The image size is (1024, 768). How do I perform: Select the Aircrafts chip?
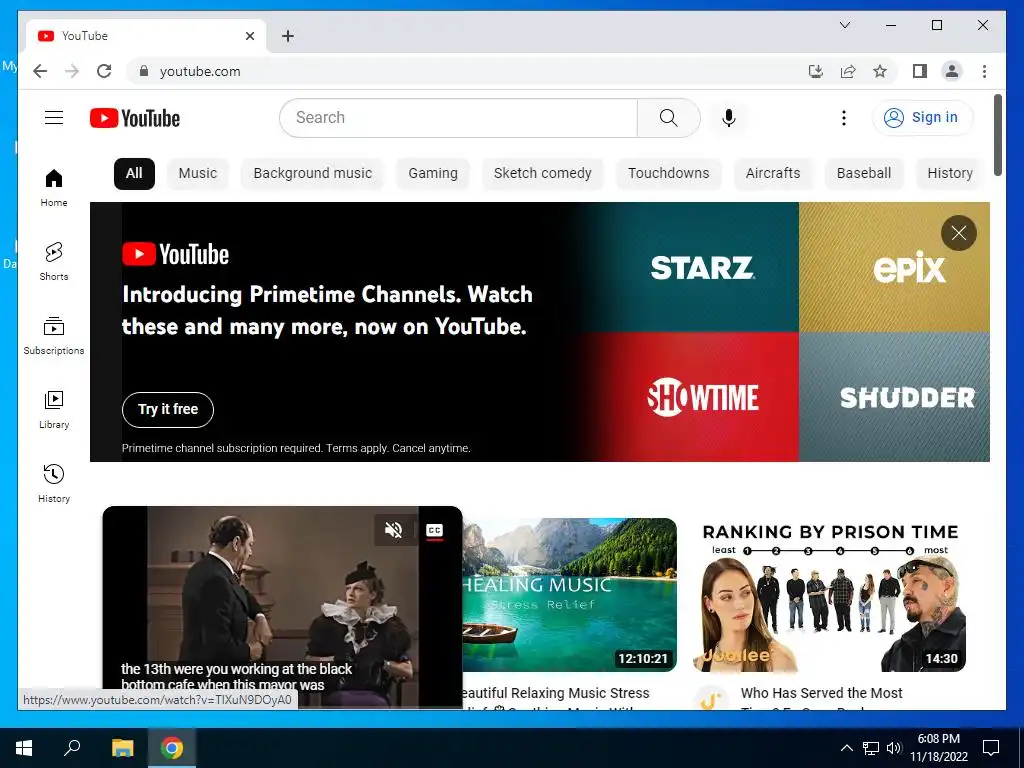(x=773, y=173)
